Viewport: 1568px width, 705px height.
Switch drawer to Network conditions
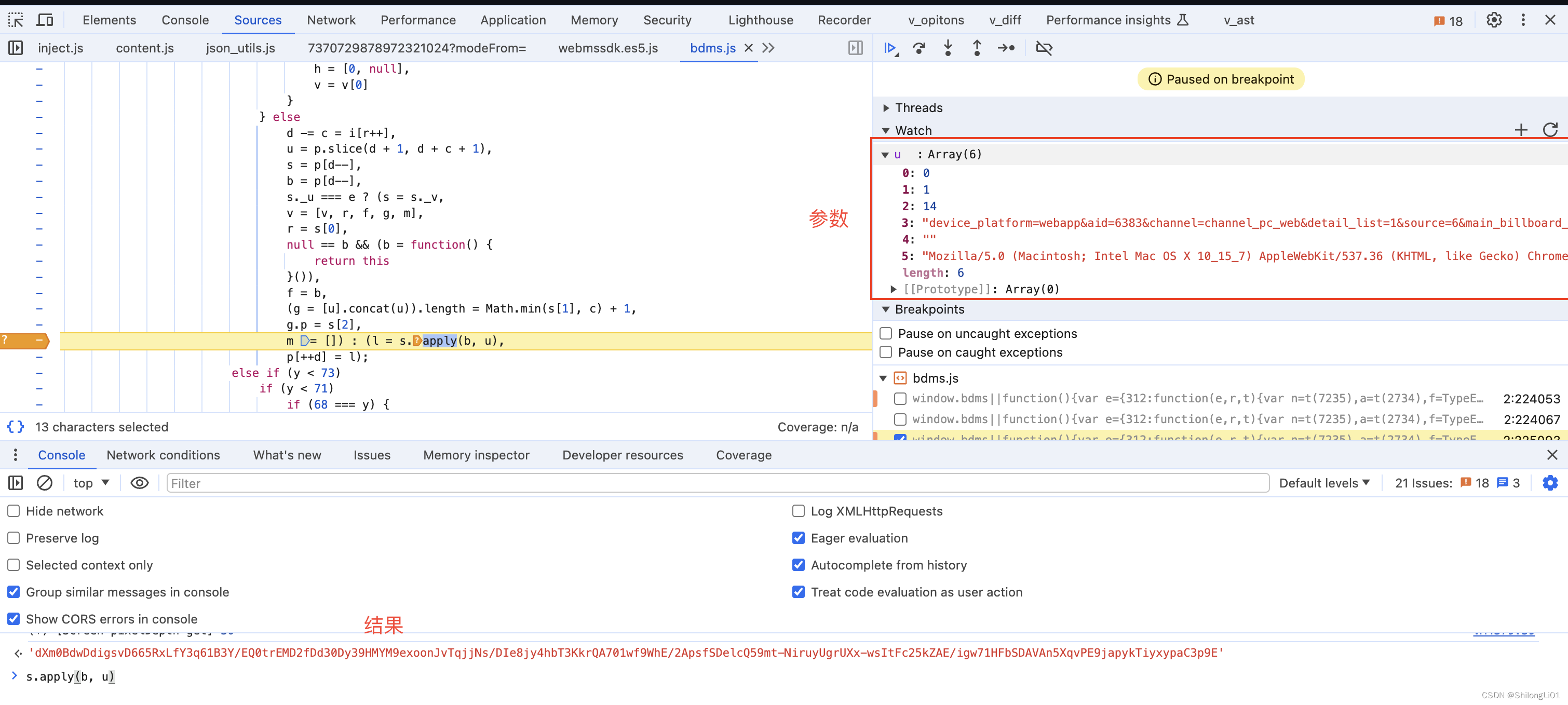(x=163, y=455)
